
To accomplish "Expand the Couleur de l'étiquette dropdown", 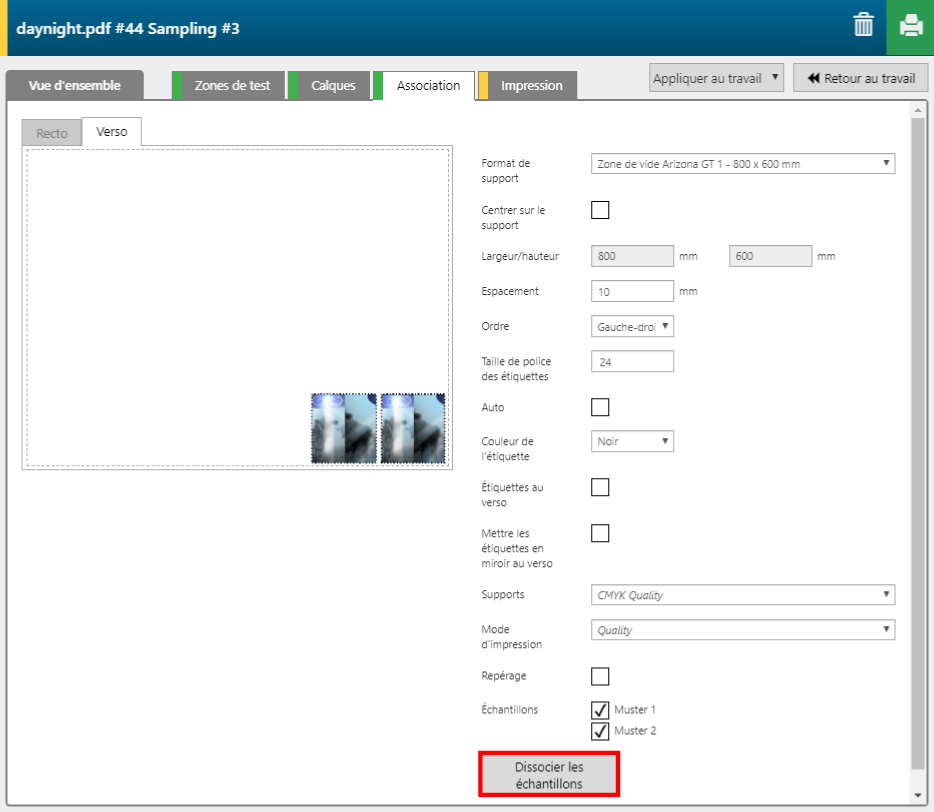I will click(632, 441).
